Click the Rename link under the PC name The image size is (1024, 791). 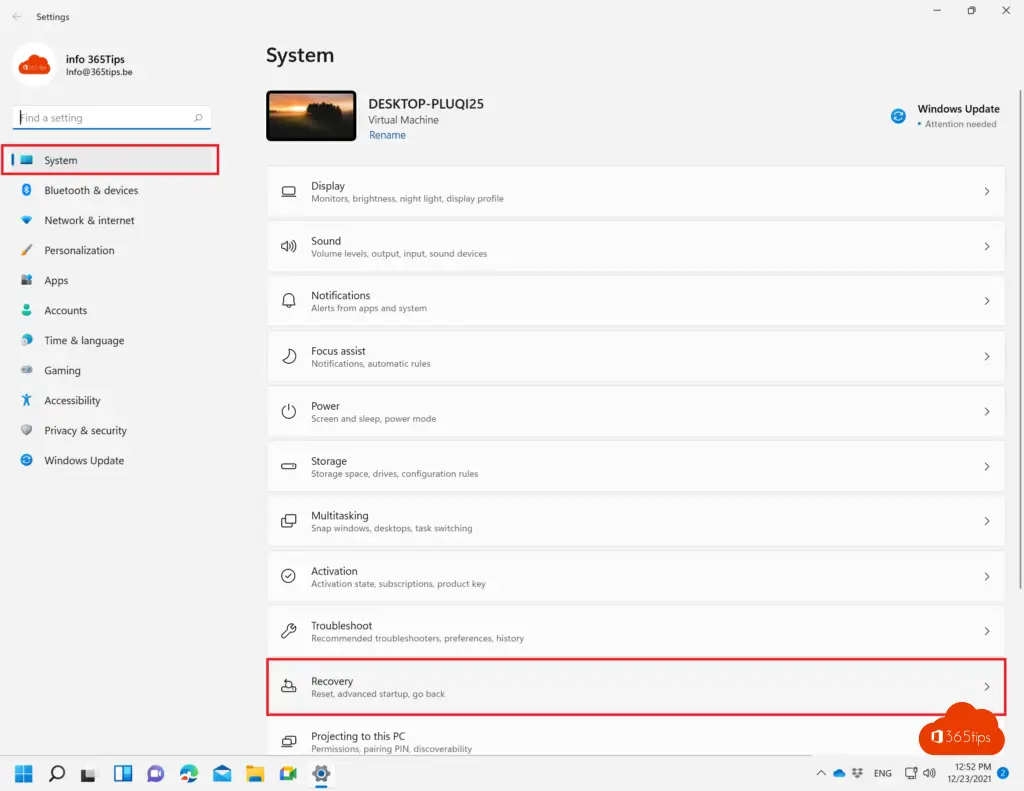[x=387, y=135]
